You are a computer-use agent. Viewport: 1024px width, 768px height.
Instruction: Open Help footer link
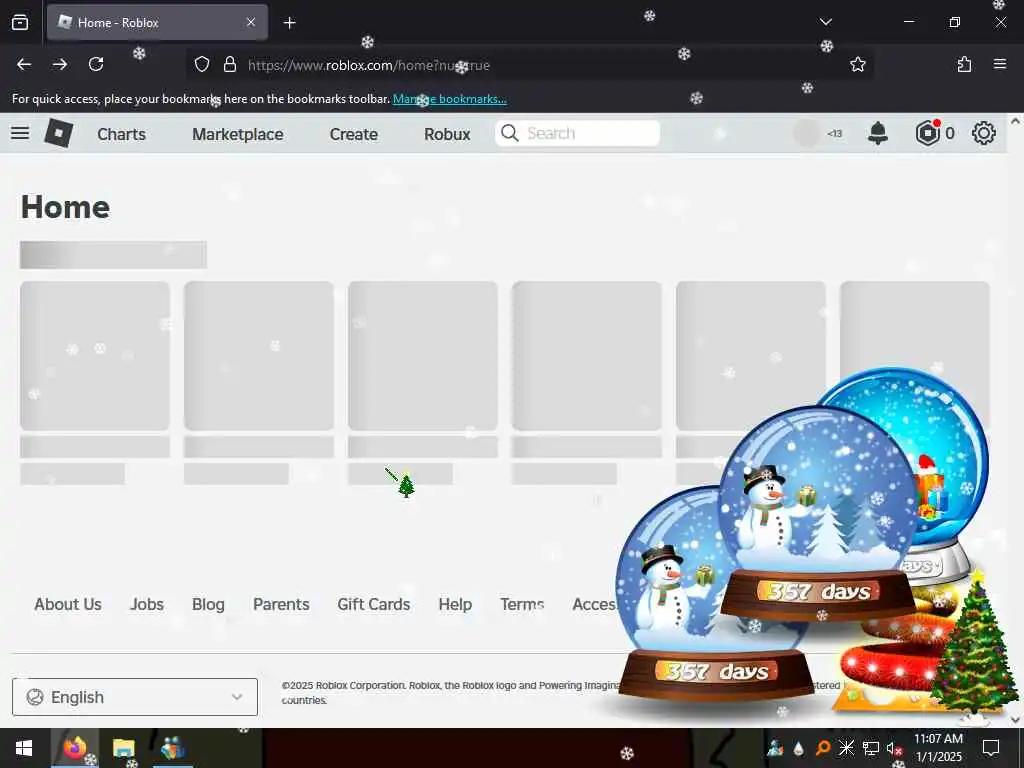click(x=455, y=604)
